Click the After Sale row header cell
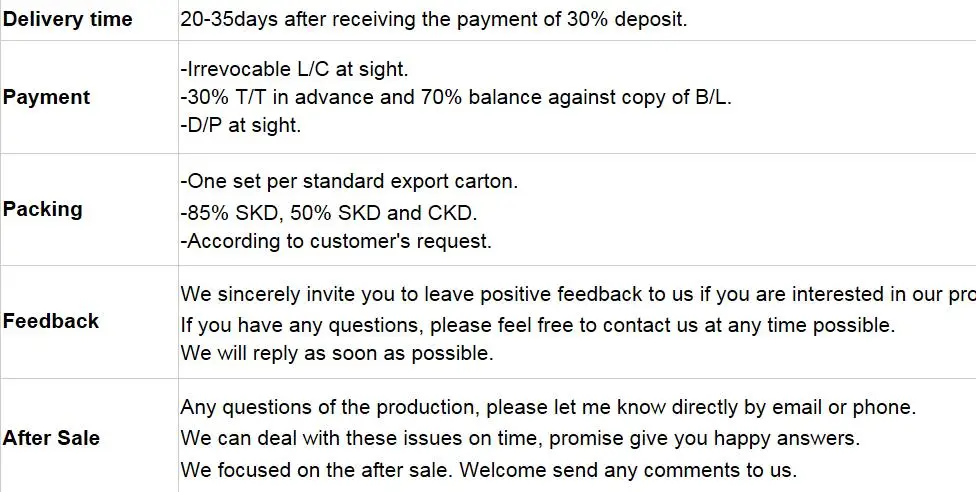976x492 pixels. (x=51, y=438)
